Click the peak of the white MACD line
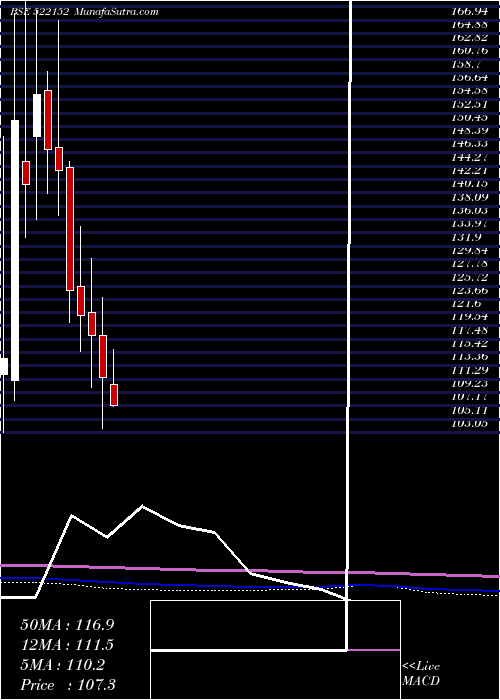 pos(142,506)
